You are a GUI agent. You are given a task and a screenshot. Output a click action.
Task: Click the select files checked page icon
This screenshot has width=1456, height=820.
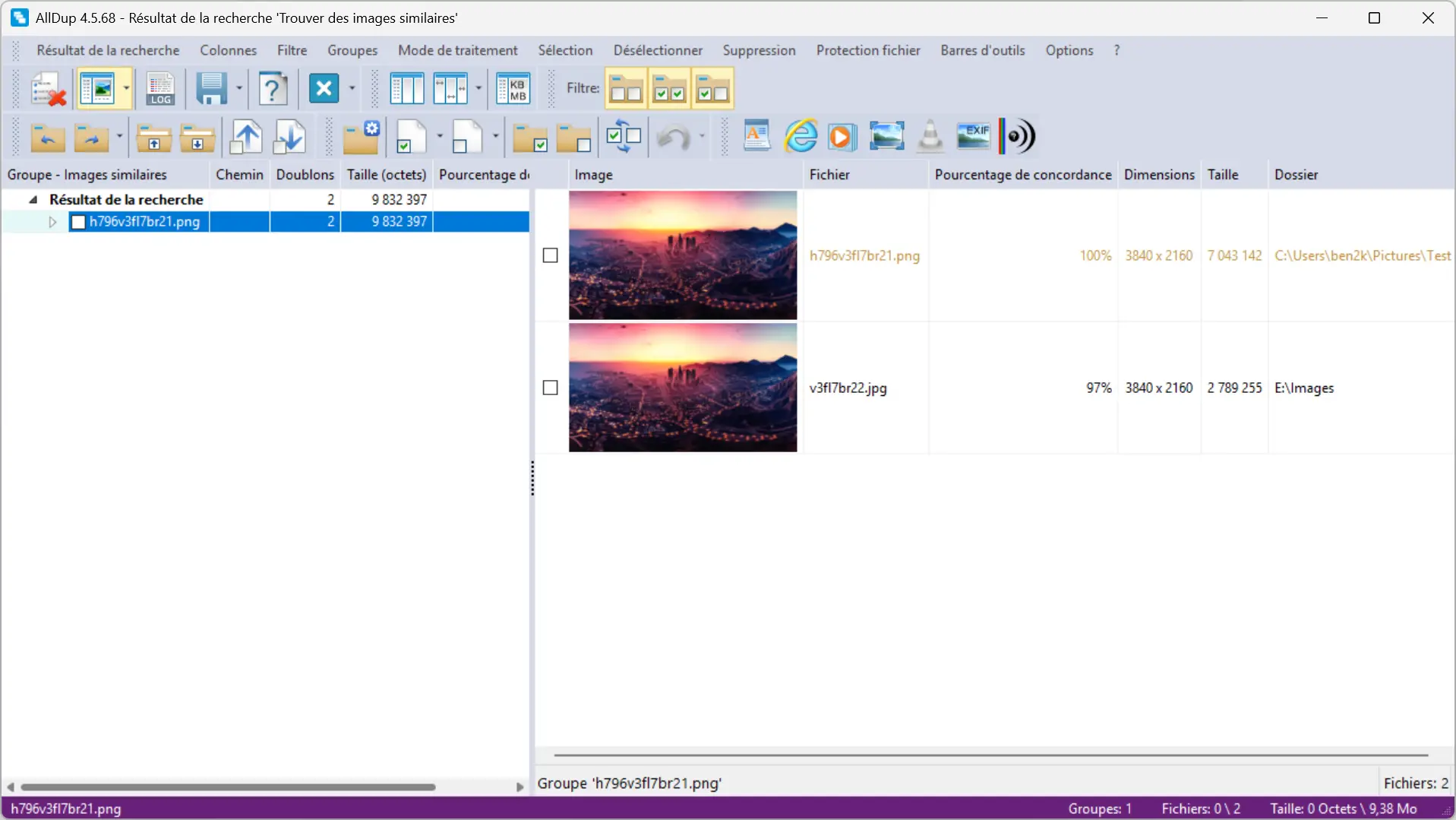click(411, 138)
